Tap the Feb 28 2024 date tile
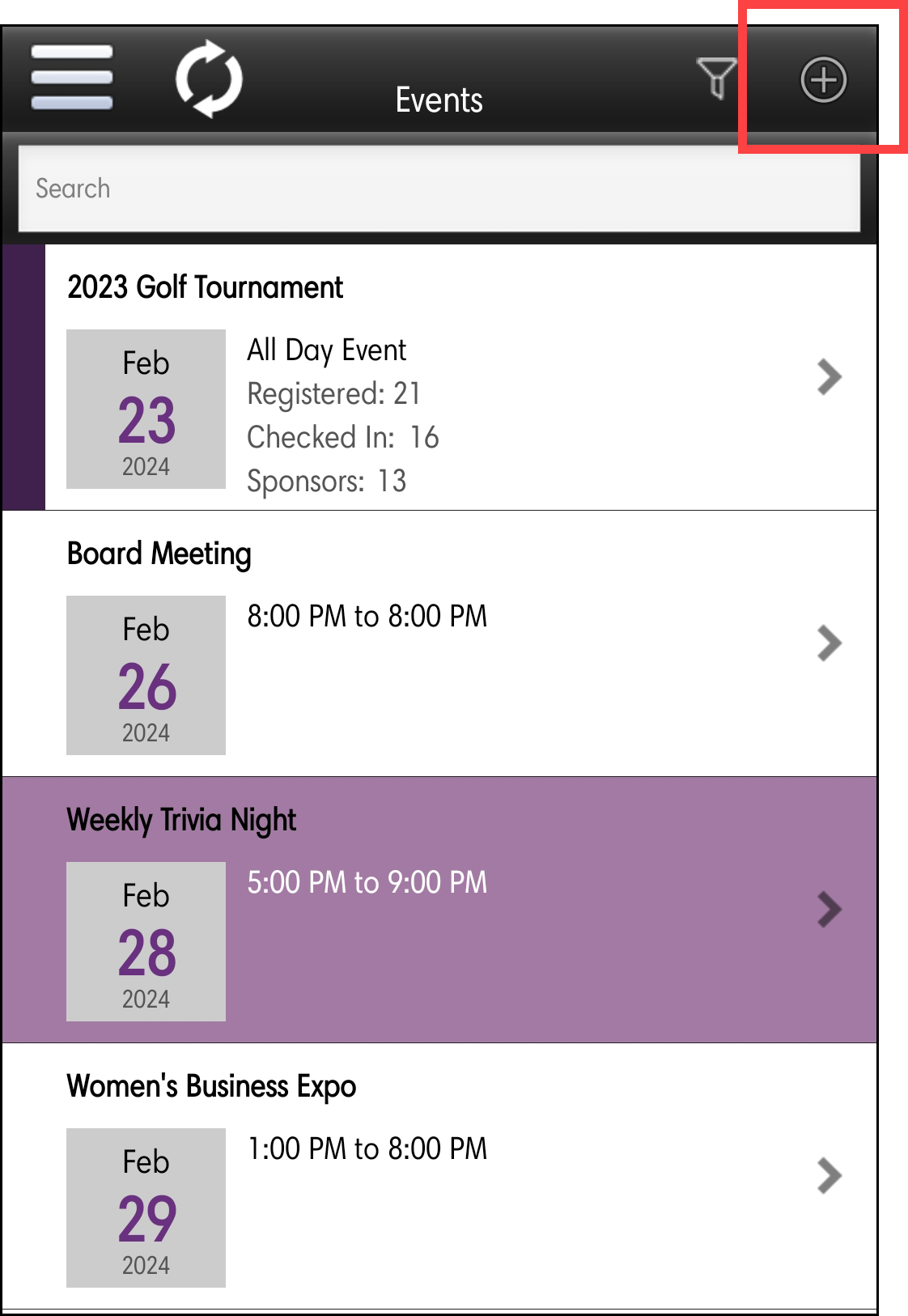908x1316 pixels. coord(146,941)
